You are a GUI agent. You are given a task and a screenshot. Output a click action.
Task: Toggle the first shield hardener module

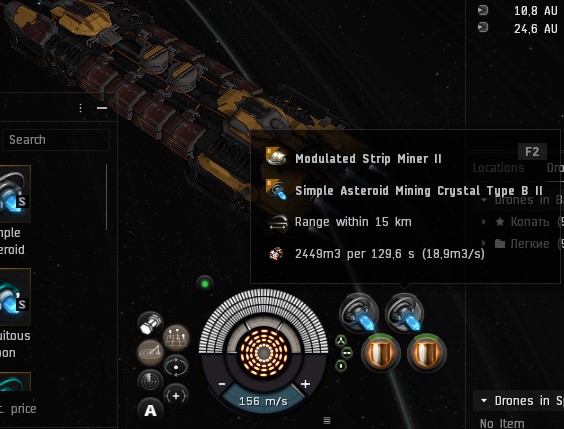tap(381, 353)
